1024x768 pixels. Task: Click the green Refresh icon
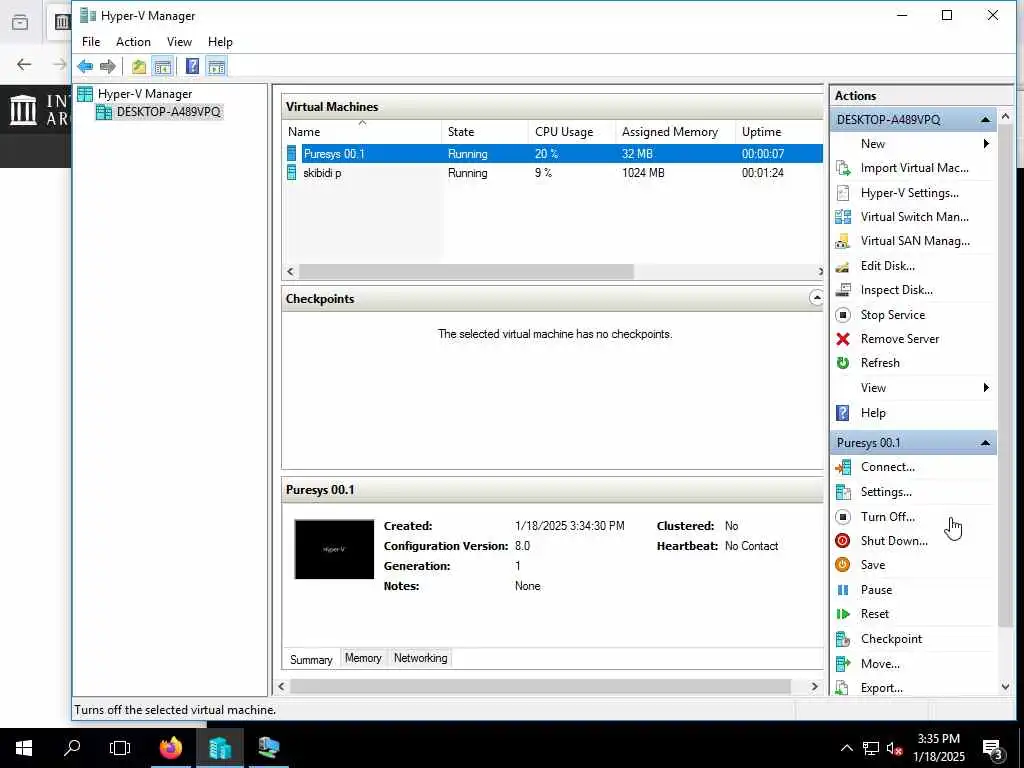tap(843, 363)
